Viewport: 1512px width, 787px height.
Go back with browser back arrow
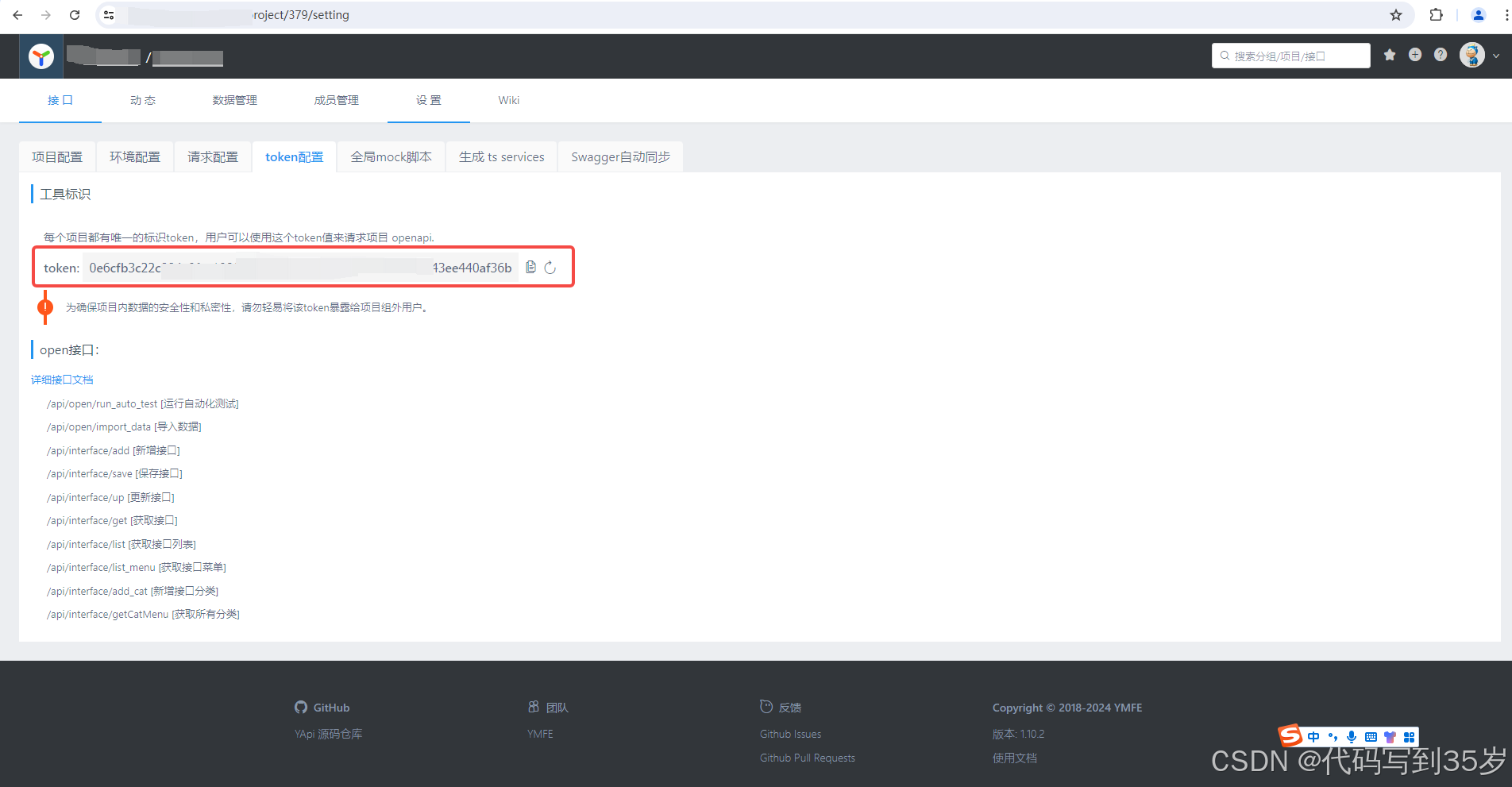click(17, 15)
